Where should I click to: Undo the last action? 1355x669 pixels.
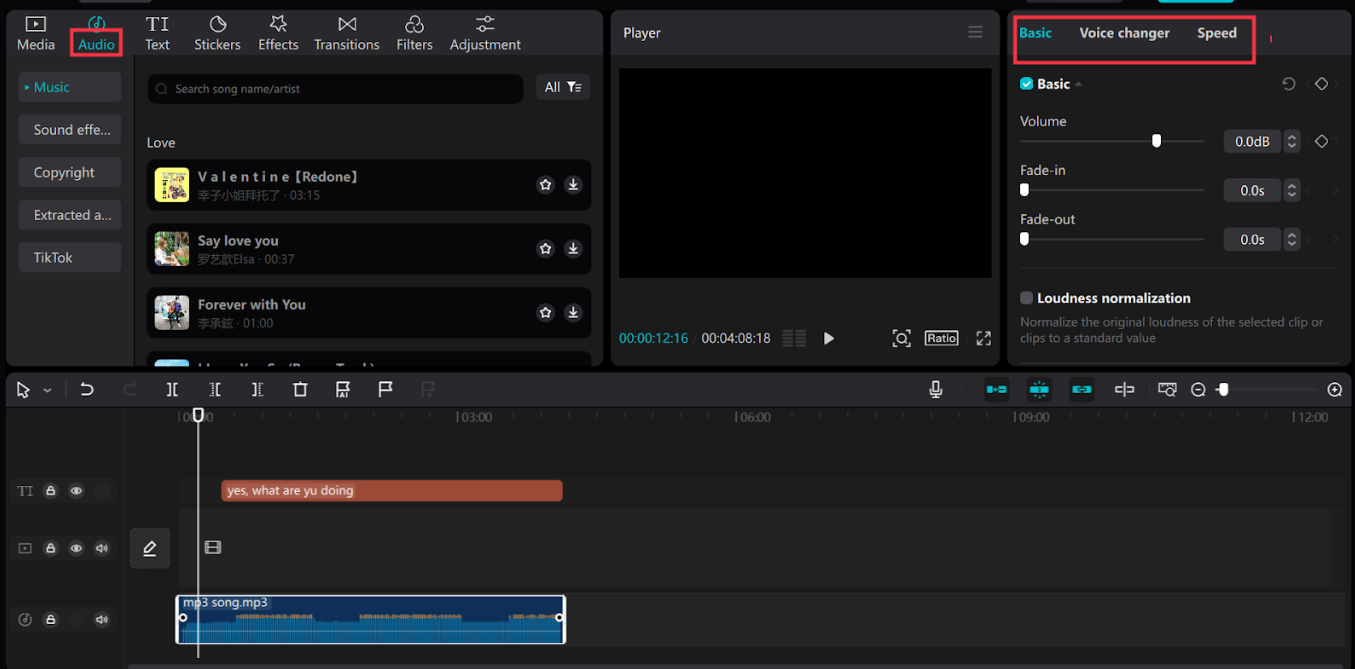click(x=87, y=390)
